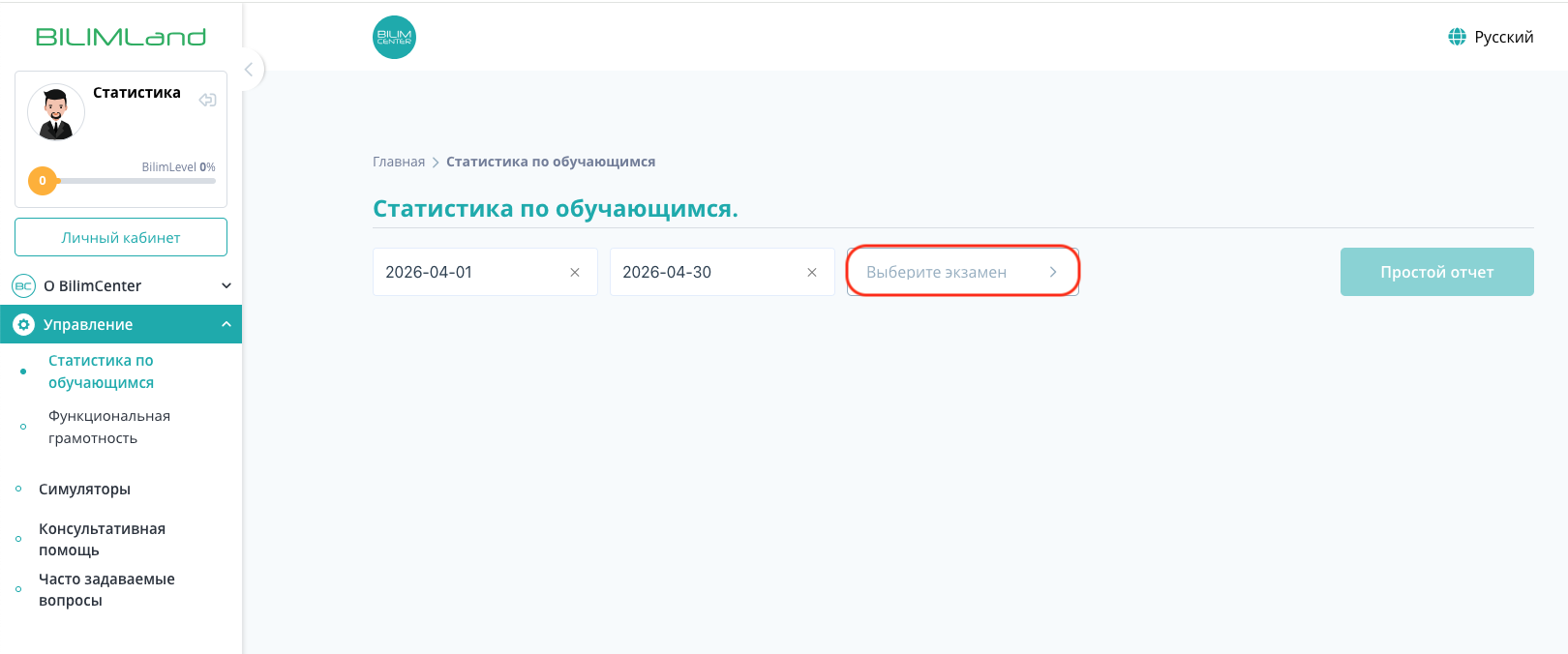The width and height of the screenshot is (1568, 654).
Task: Click the Простой отчет button
Action: click(x=1437, y=272)
